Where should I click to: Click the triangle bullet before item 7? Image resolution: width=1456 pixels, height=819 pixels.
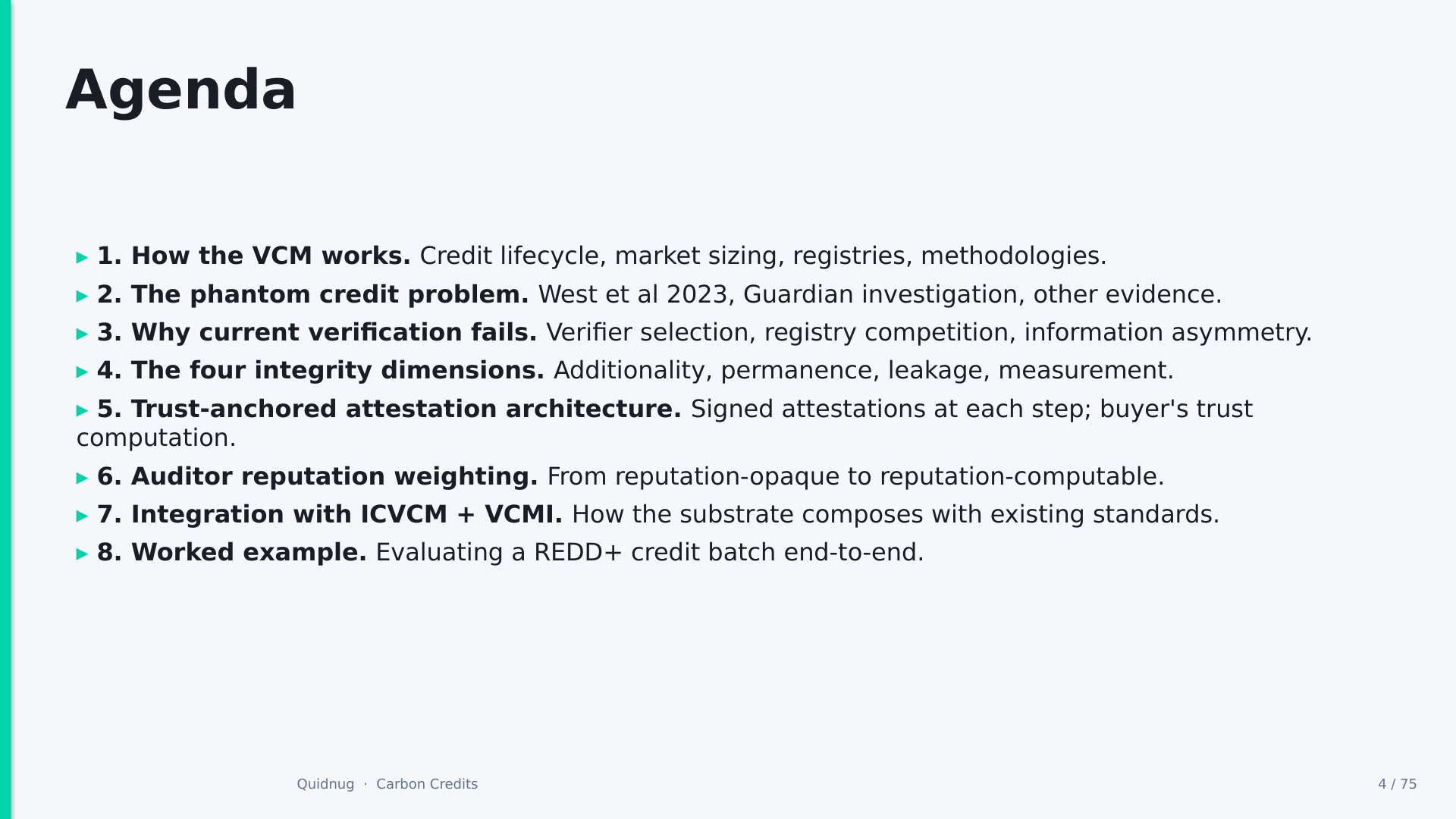[83, 516]
